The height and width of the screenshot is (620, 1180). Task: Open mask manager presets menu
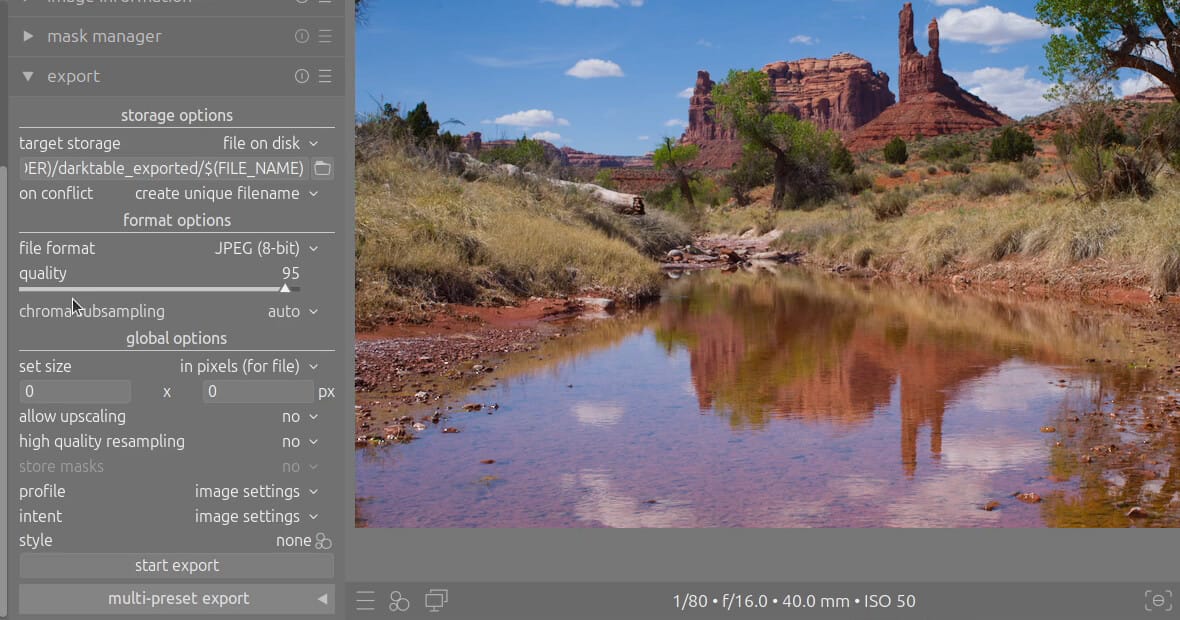325,36
